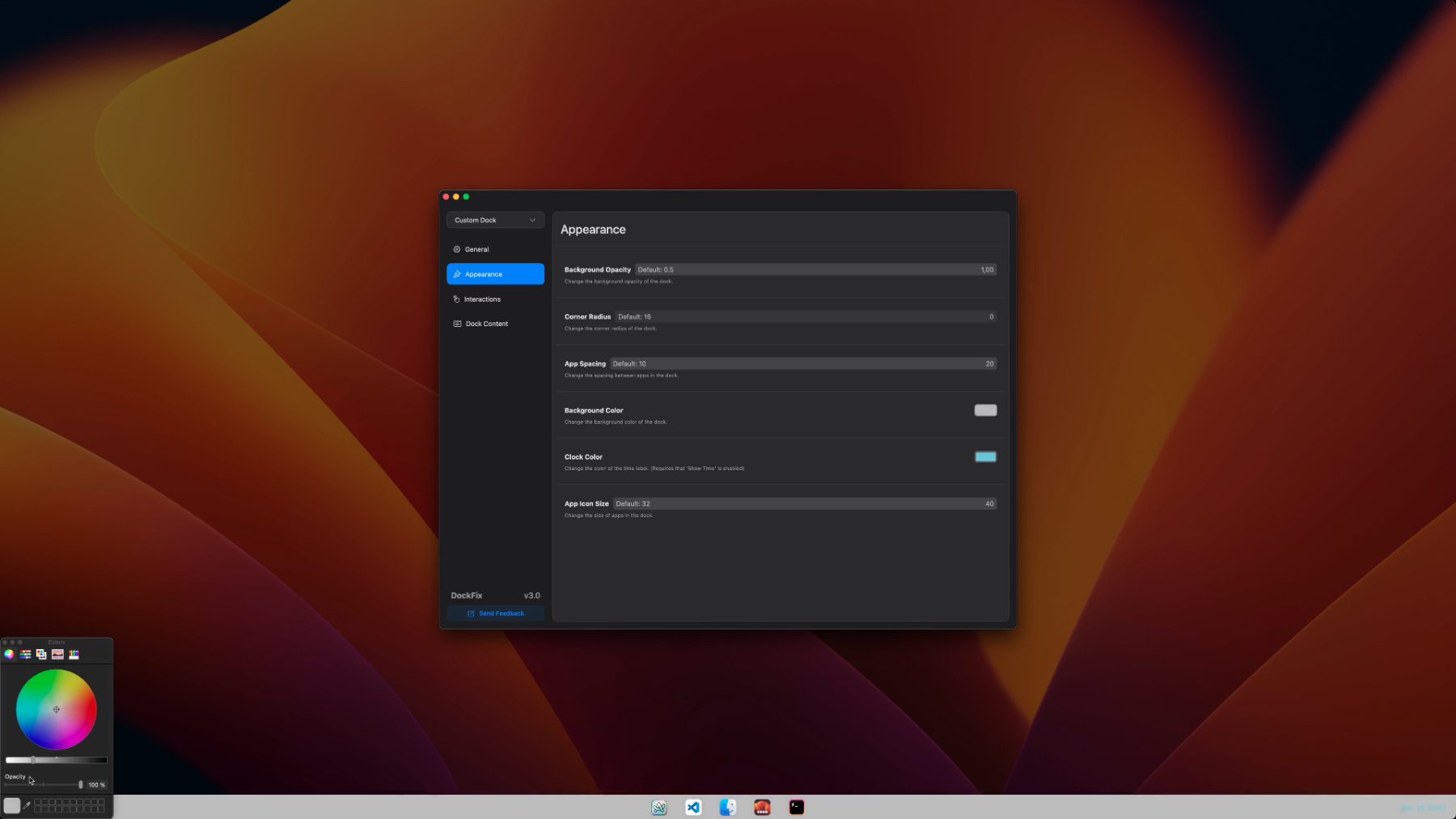Click the brightness slider in Colors panel

(57, 760)
